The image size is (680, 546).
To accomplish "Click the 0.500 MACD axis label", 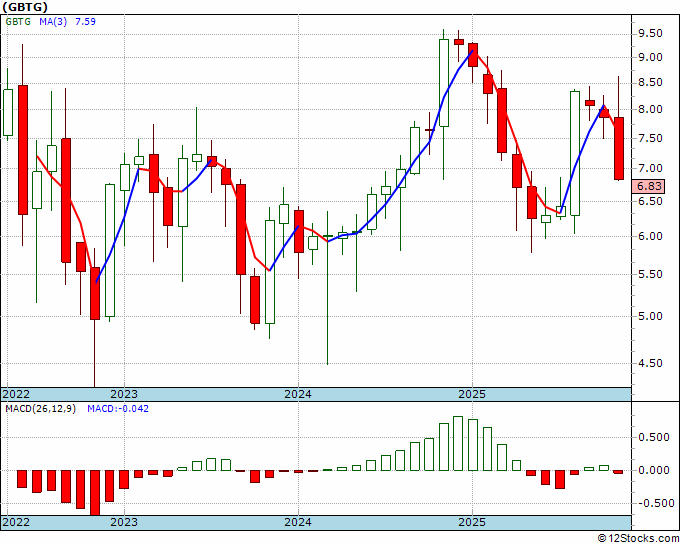I will coord(654,438).
